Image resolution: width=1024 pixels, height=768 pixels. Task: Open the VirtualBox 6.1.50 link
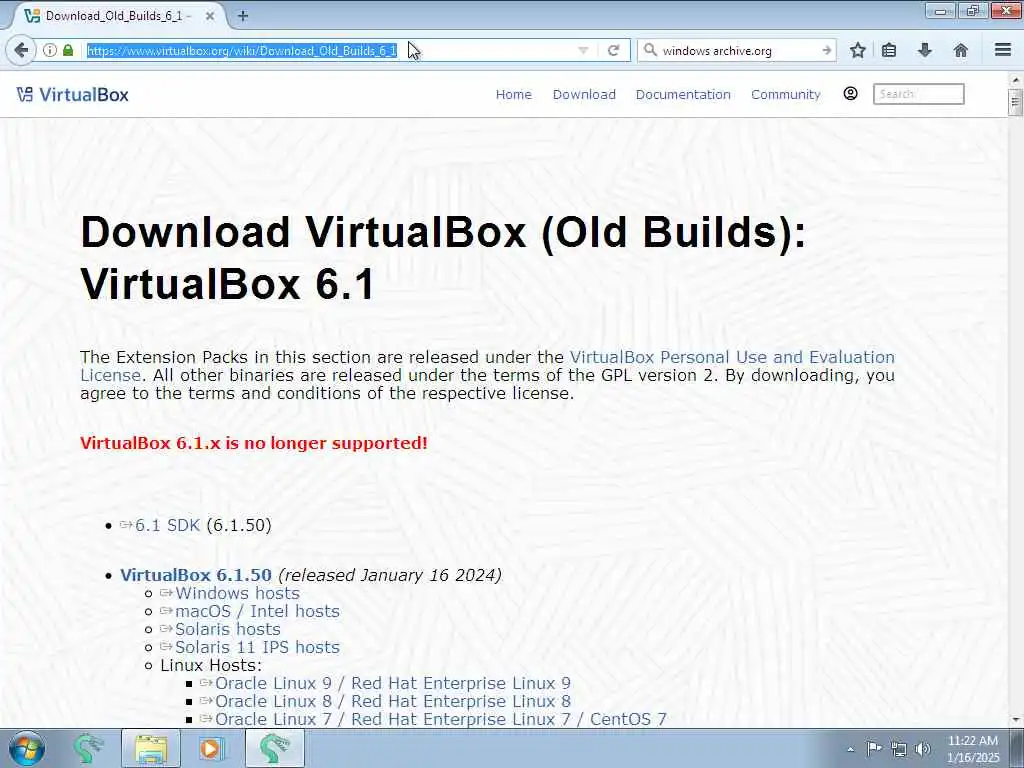click(196, 575)
